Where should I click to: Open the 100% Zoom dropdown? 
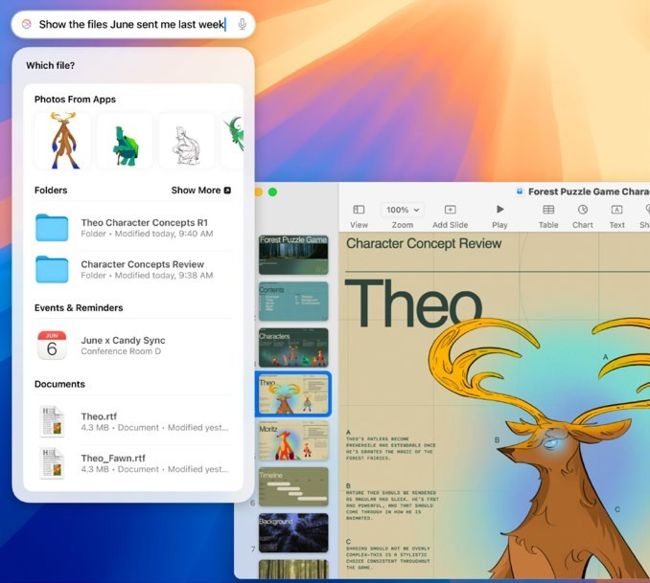point(402,210)
